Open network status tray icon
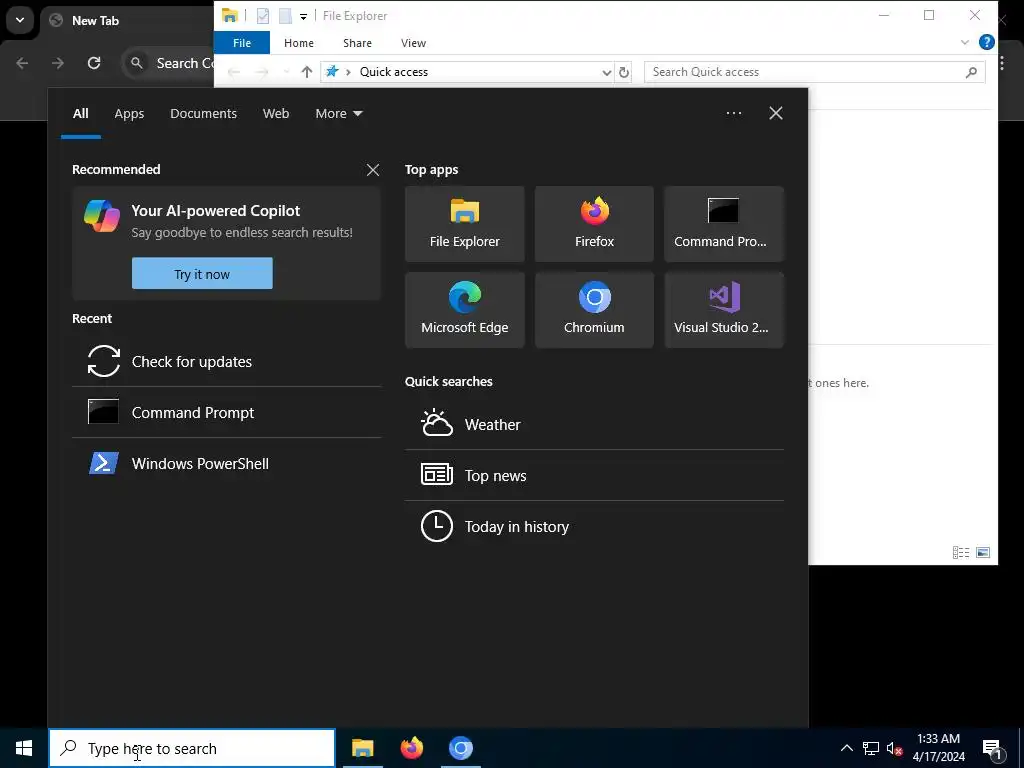This screenshot has height=768, width=1024. pyautogui.click(x=871, y=748)
